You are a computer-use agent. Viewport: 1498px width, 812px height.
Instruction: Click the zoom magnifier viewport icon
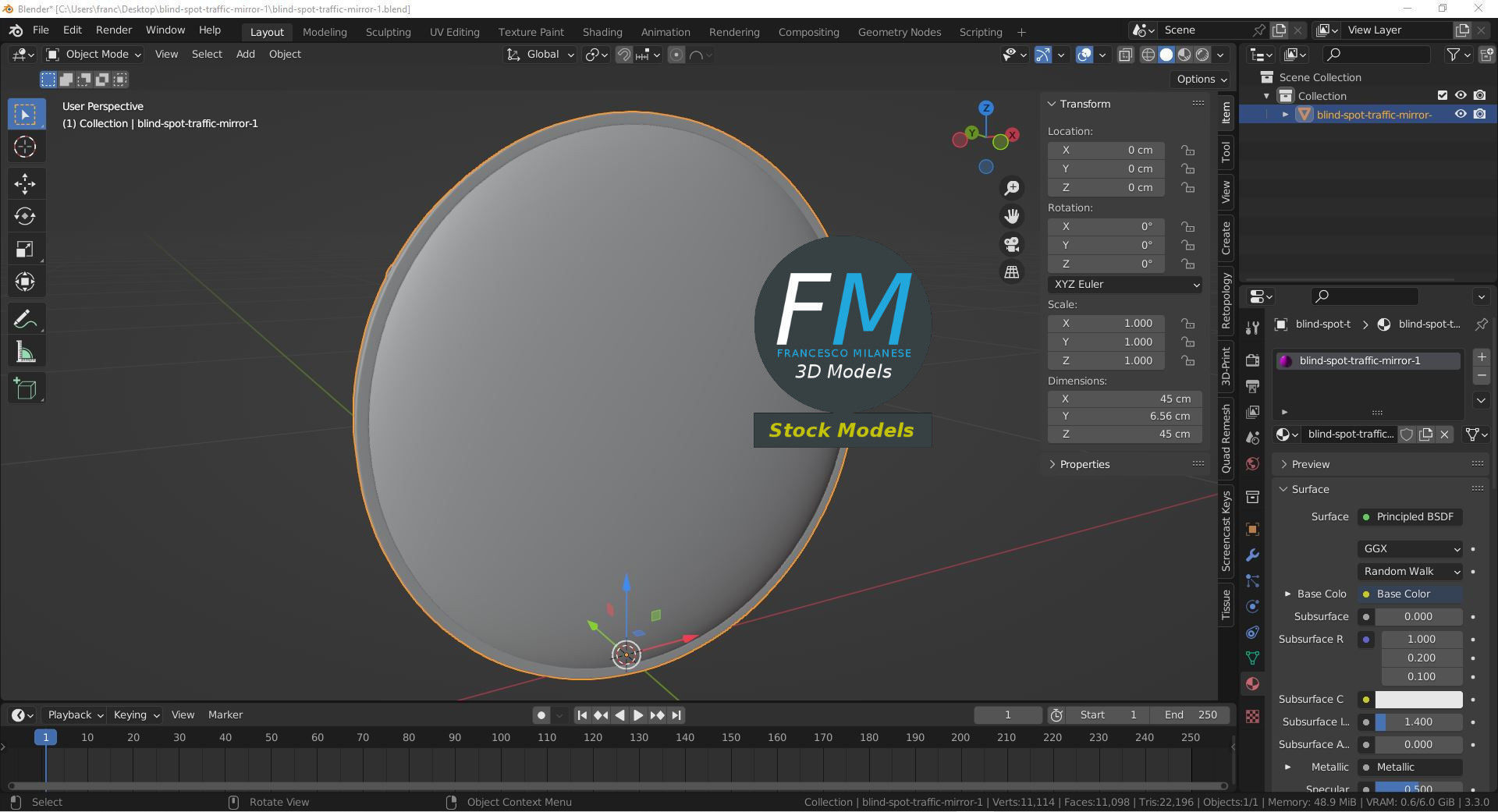[x=1012, y=188]
